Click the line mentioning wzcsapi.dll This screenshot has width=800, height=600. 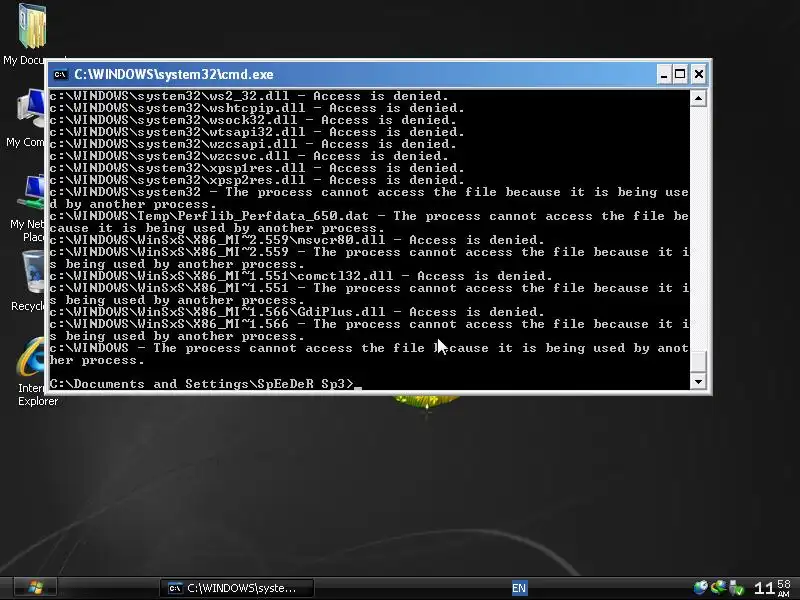(253, 144)
